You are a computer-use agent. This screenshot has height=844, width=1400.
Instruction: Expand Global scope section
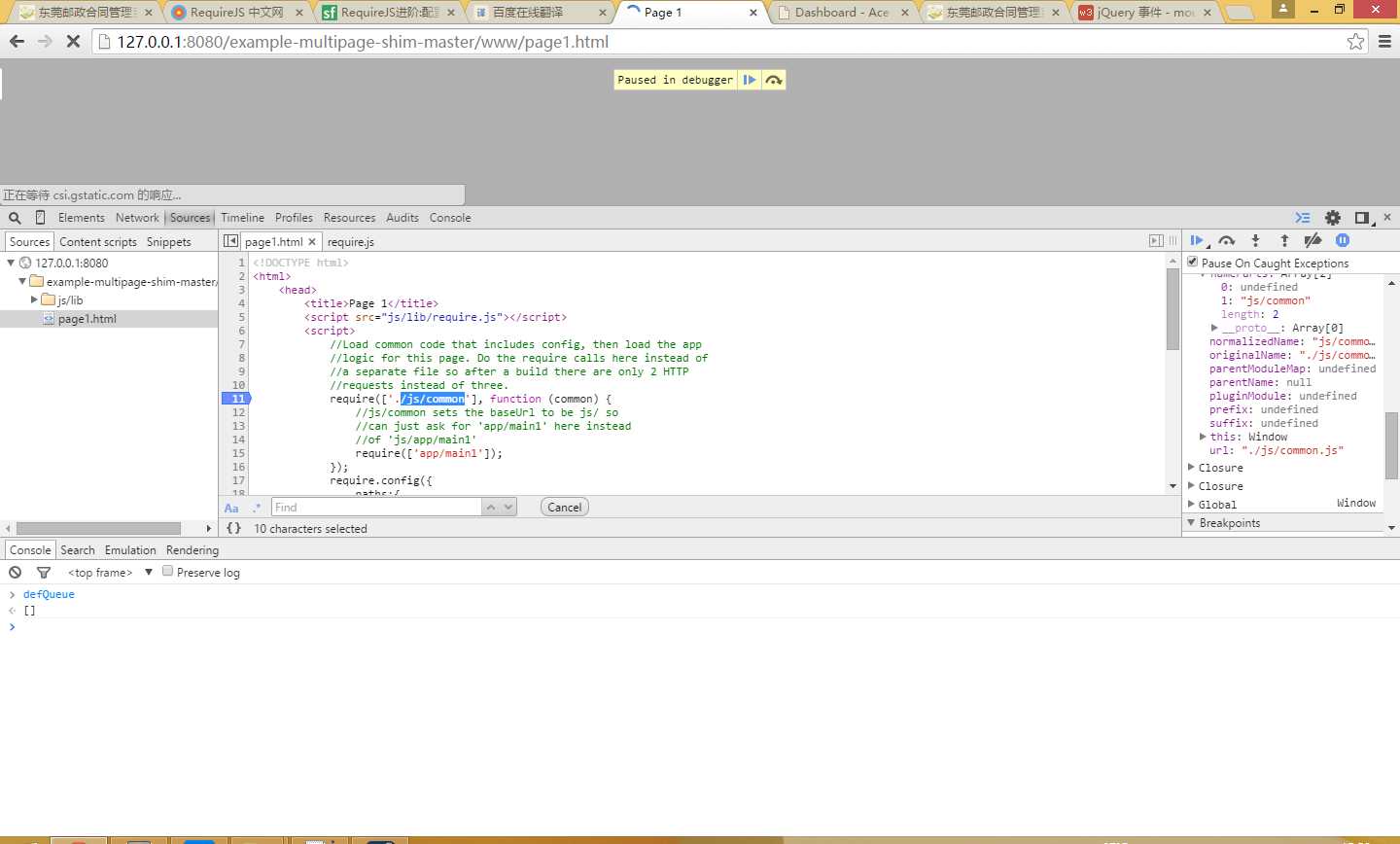pyautogui.click(x=1192, y=505)
